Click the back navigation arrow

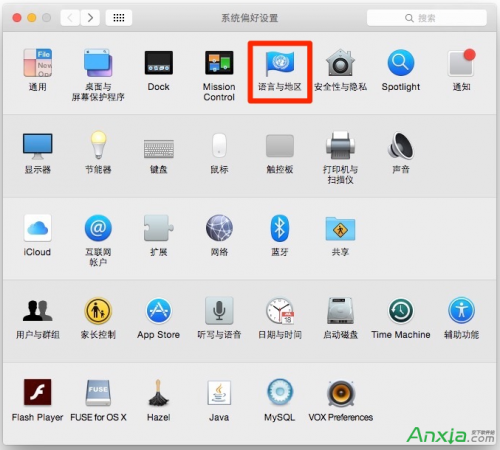pyautogui.click(x=70, y=18)
